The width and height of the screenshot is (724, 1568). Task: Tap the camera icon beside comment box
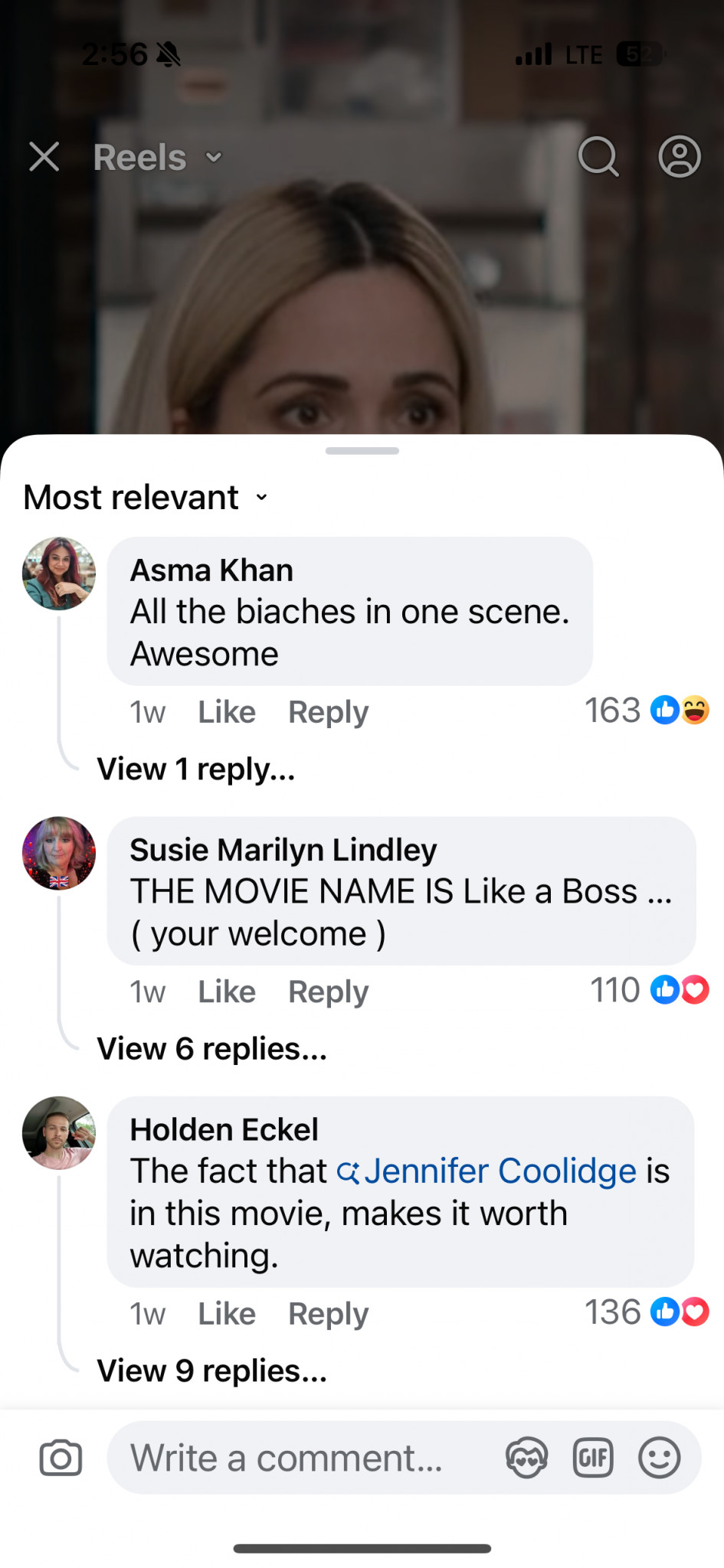(x=61, y=1458)
